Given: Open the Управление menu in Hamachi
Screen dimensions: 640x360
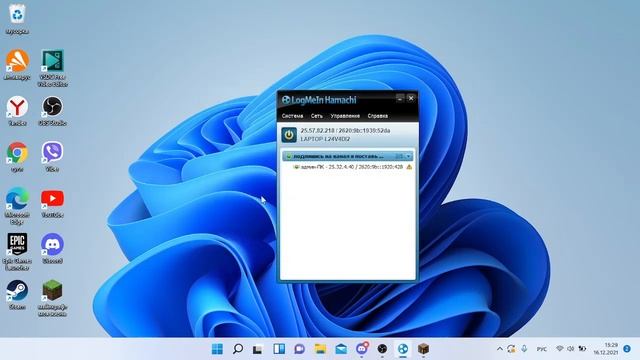Looking at the screenshot, I should tap(345, 116).
